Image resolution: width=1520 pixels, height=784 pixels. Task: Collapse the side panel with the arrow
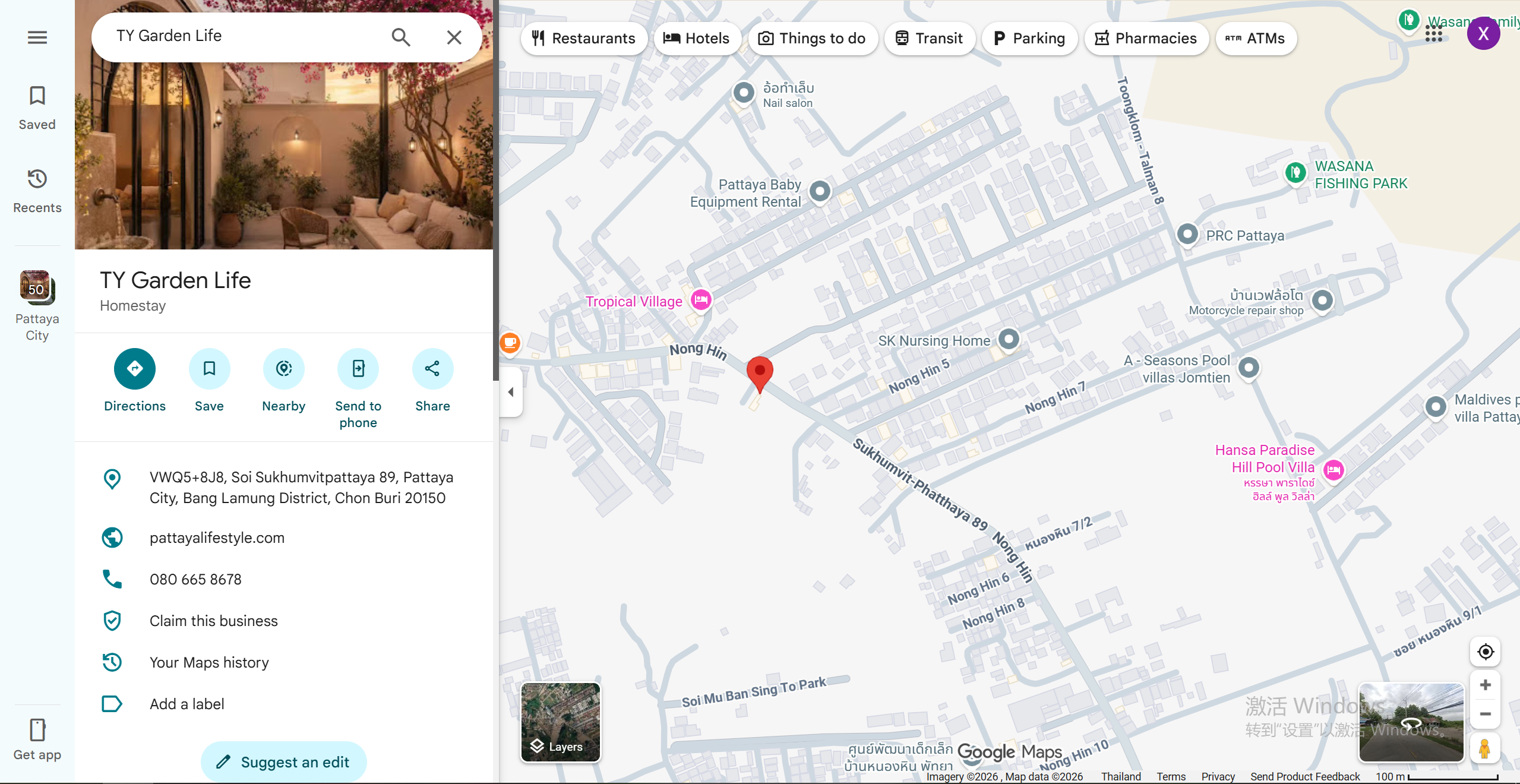coord(511,392)
